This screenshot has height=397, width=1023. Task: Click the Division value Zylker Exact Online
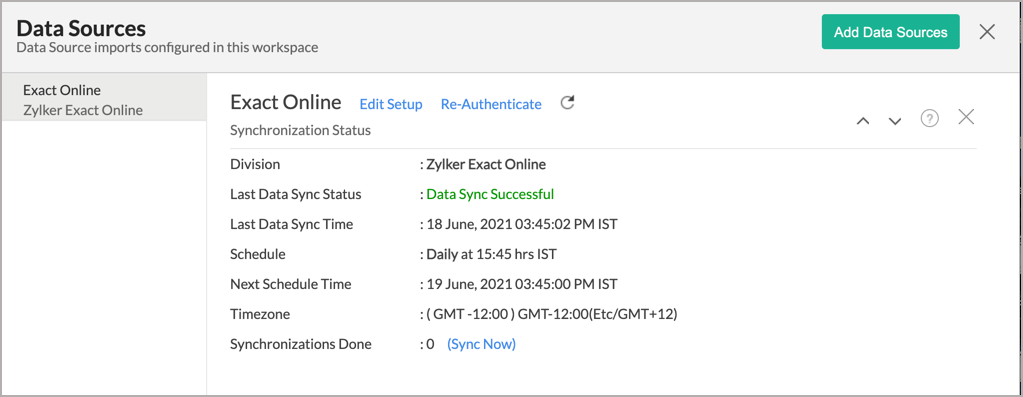486,164
